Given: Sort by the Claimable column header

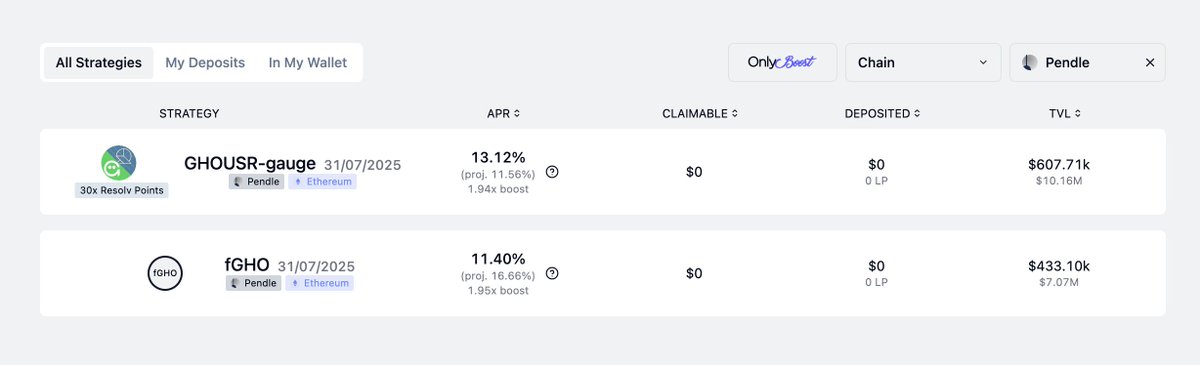Looking at the screenshot, I should pos(700,114).
